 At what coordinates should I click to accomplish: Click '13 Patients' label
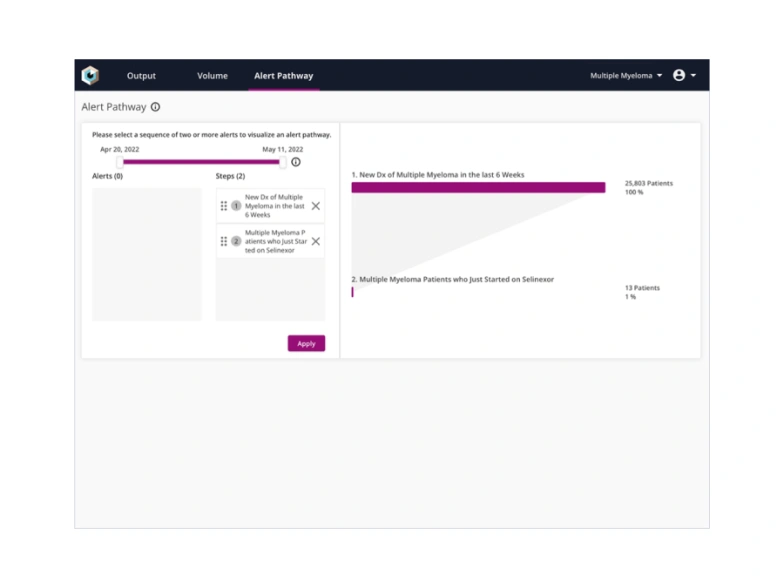point(642,288)
